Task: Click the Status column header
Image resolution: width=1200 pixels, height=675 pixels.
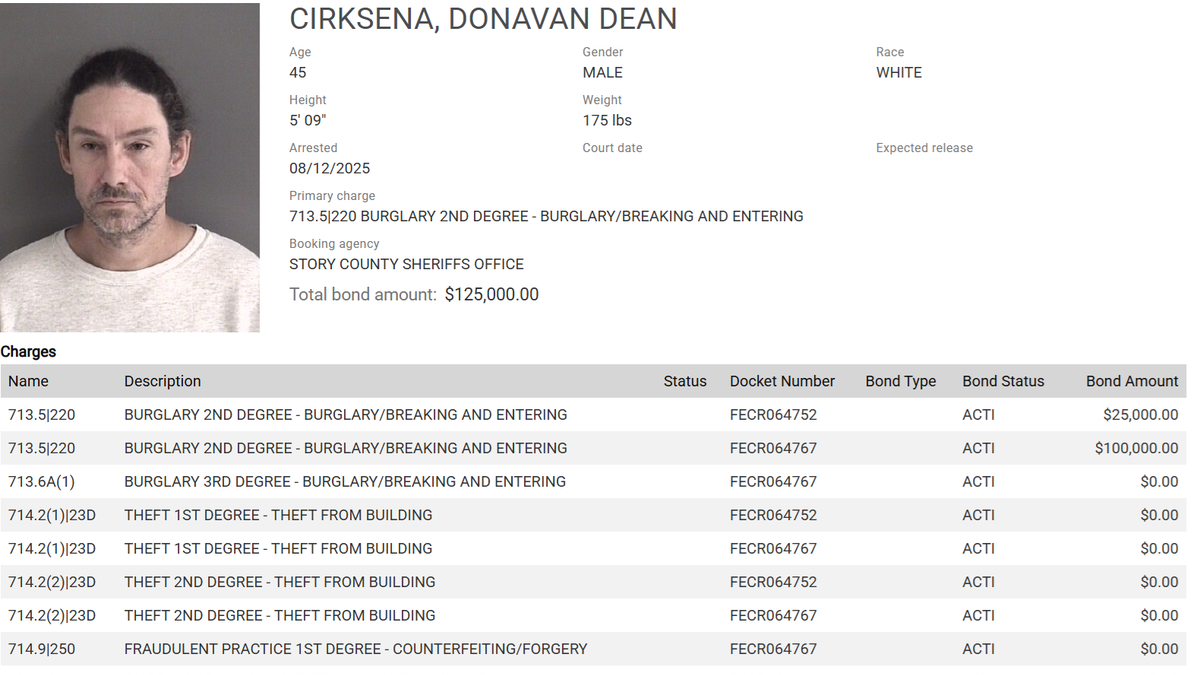Action: (685, 381)
